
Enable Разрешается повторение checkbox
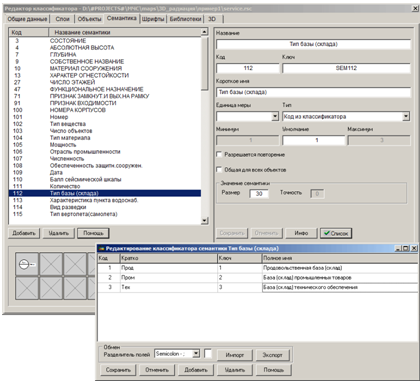tap(219, 155)
